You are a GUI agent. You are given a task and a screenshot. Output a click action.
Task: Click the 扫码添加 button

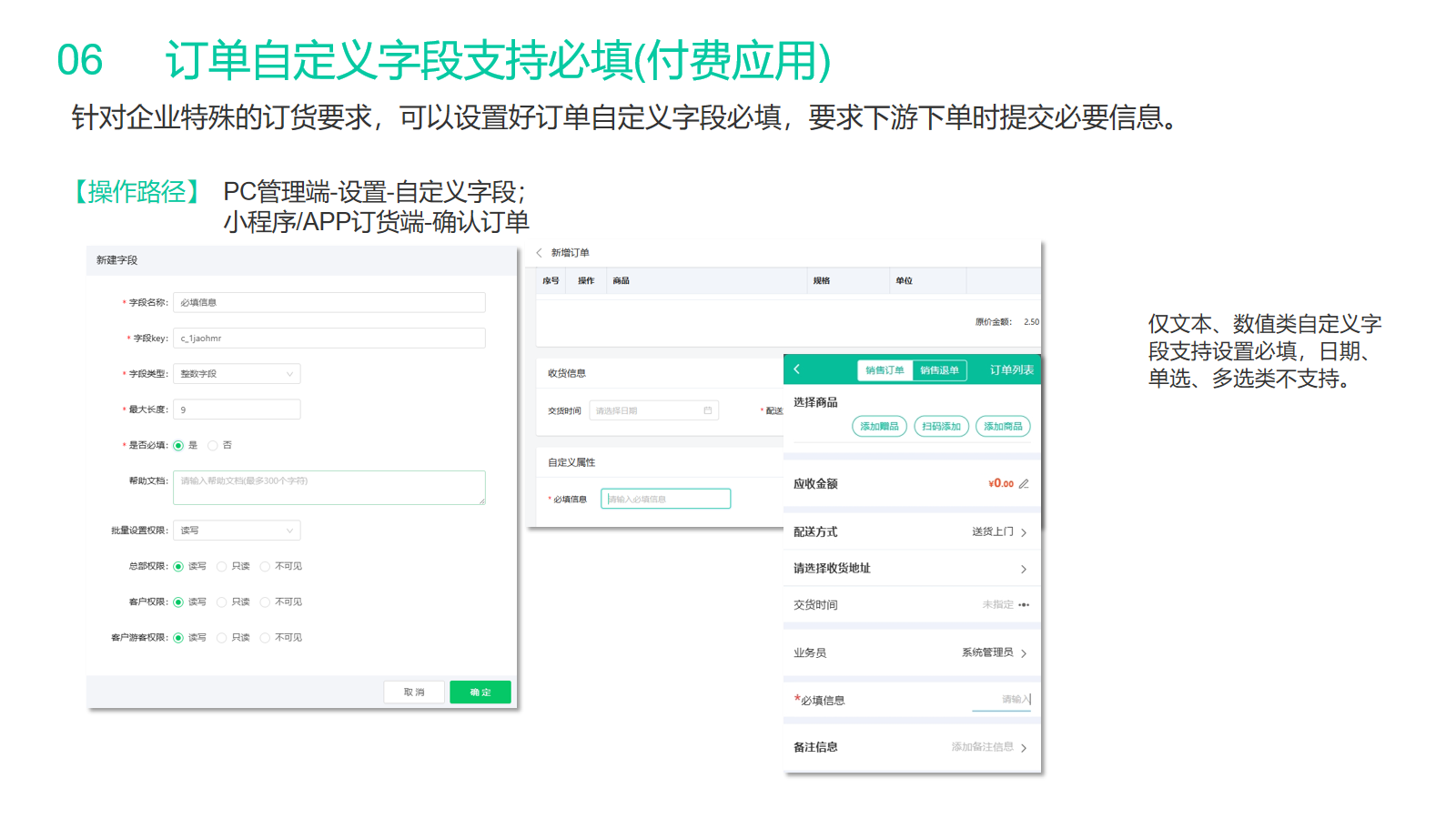pos(941,427)
